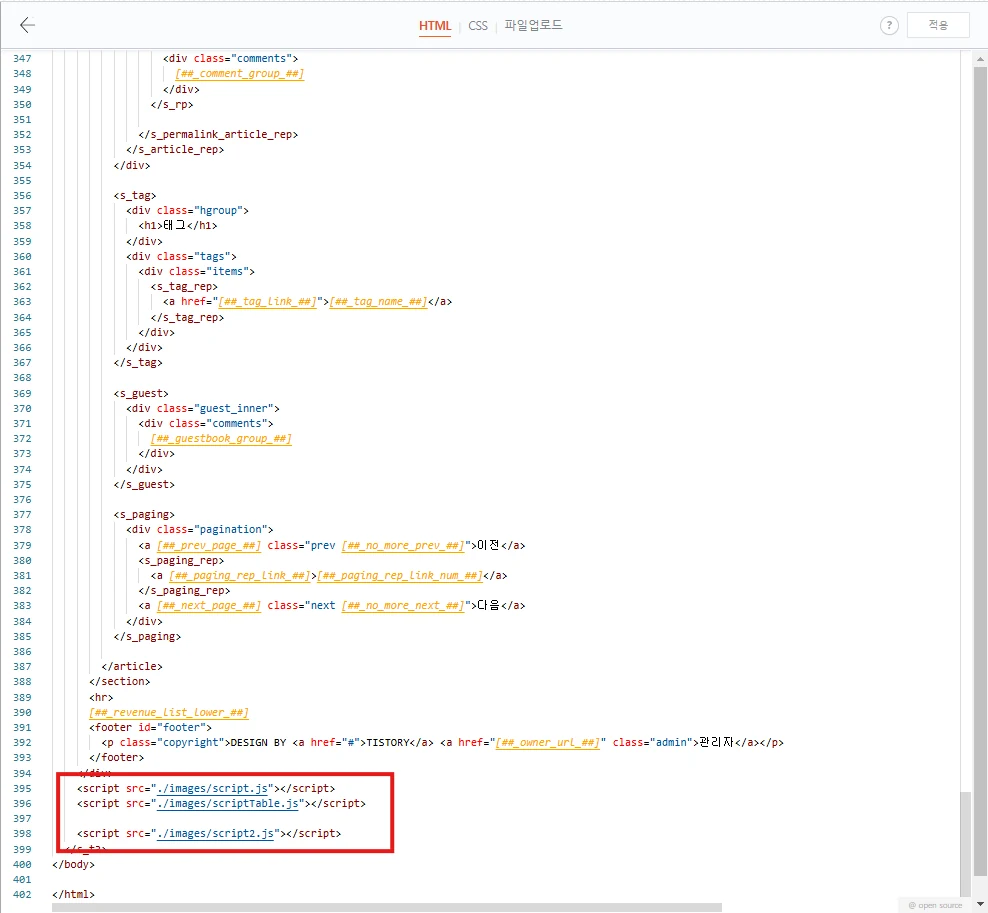Screen dimensions: 988x913
Task: Place cursor on the </html> closing tag
Action: pos(74,895)
